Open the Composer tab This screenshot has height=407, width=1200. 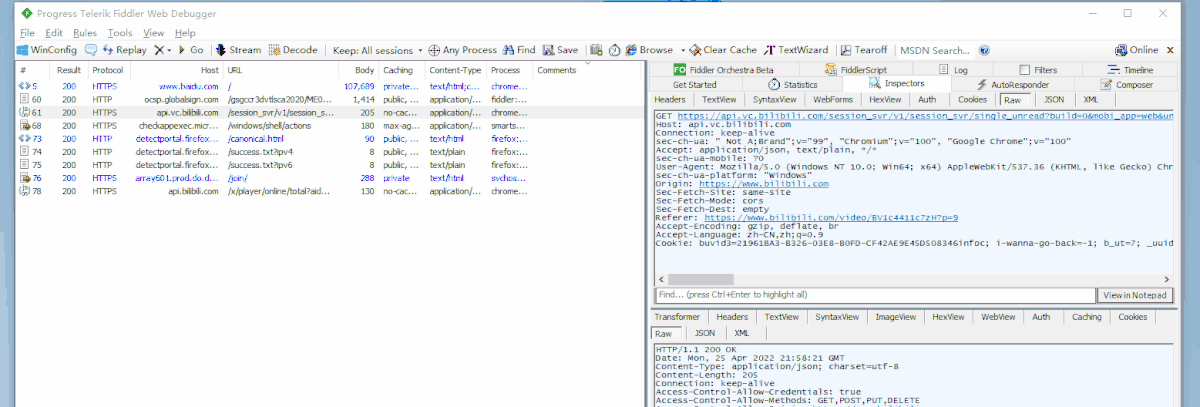1127,85
